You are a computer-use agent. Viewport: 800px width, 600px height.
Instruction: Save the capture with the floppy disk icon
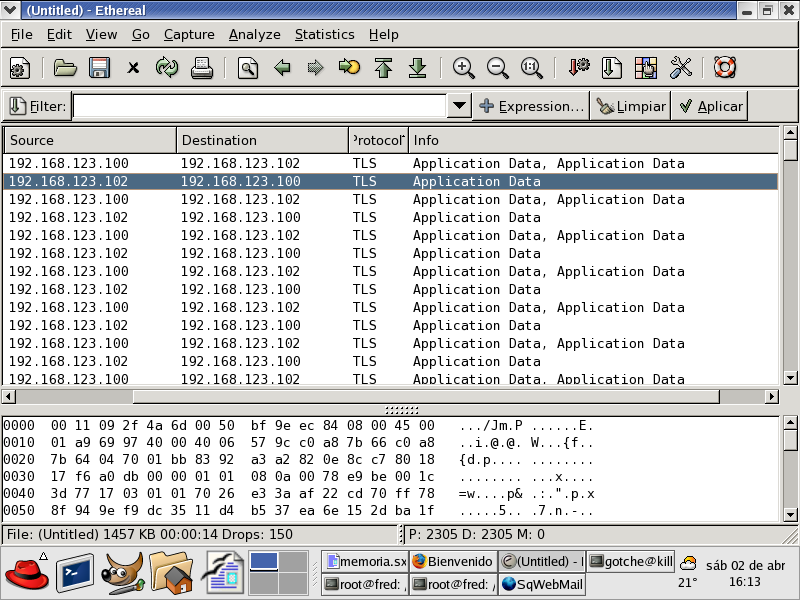[99, 68]
